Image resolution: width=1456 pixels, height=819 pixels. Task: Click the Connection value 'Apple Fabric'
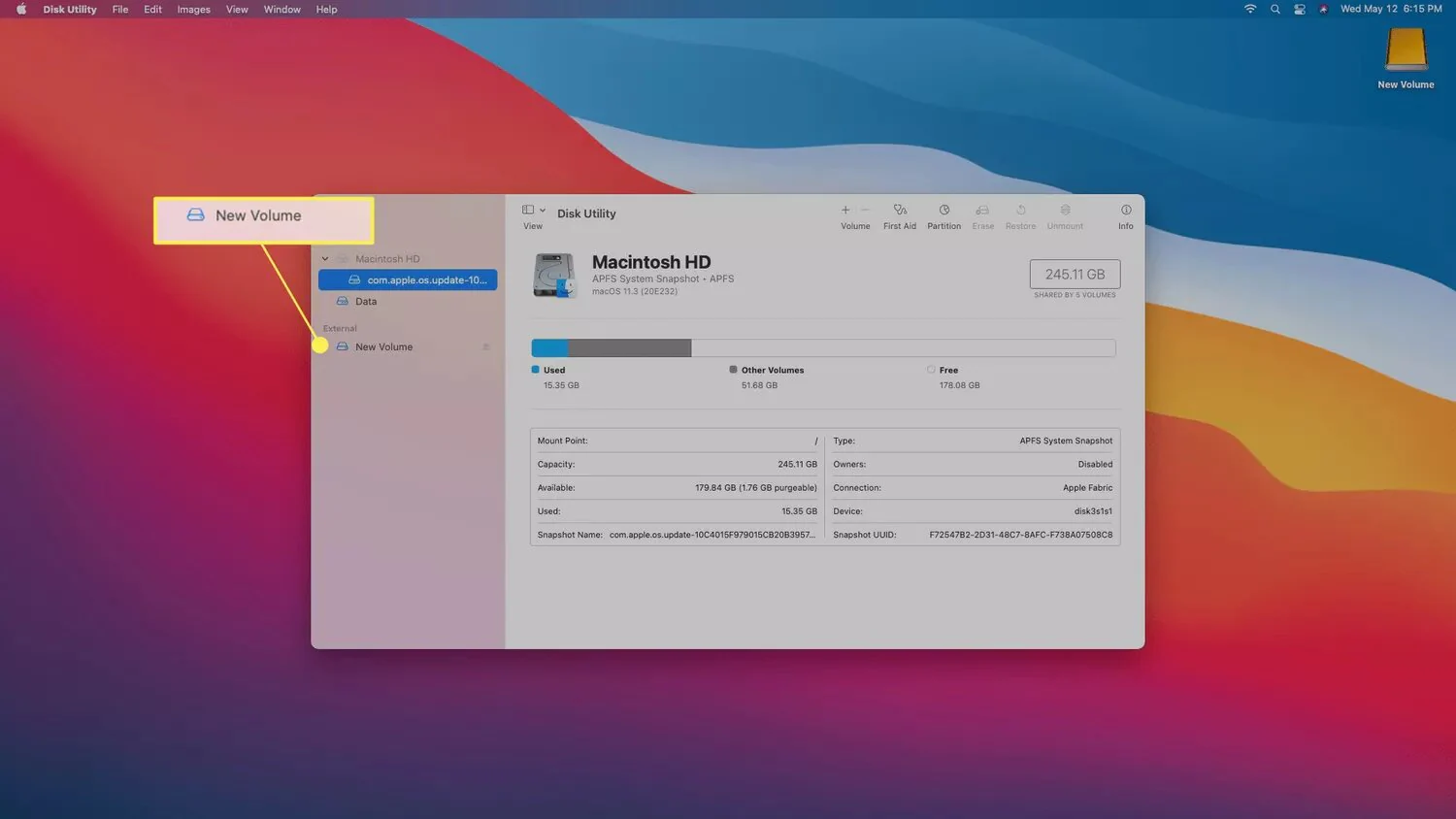click(1088, 488)
